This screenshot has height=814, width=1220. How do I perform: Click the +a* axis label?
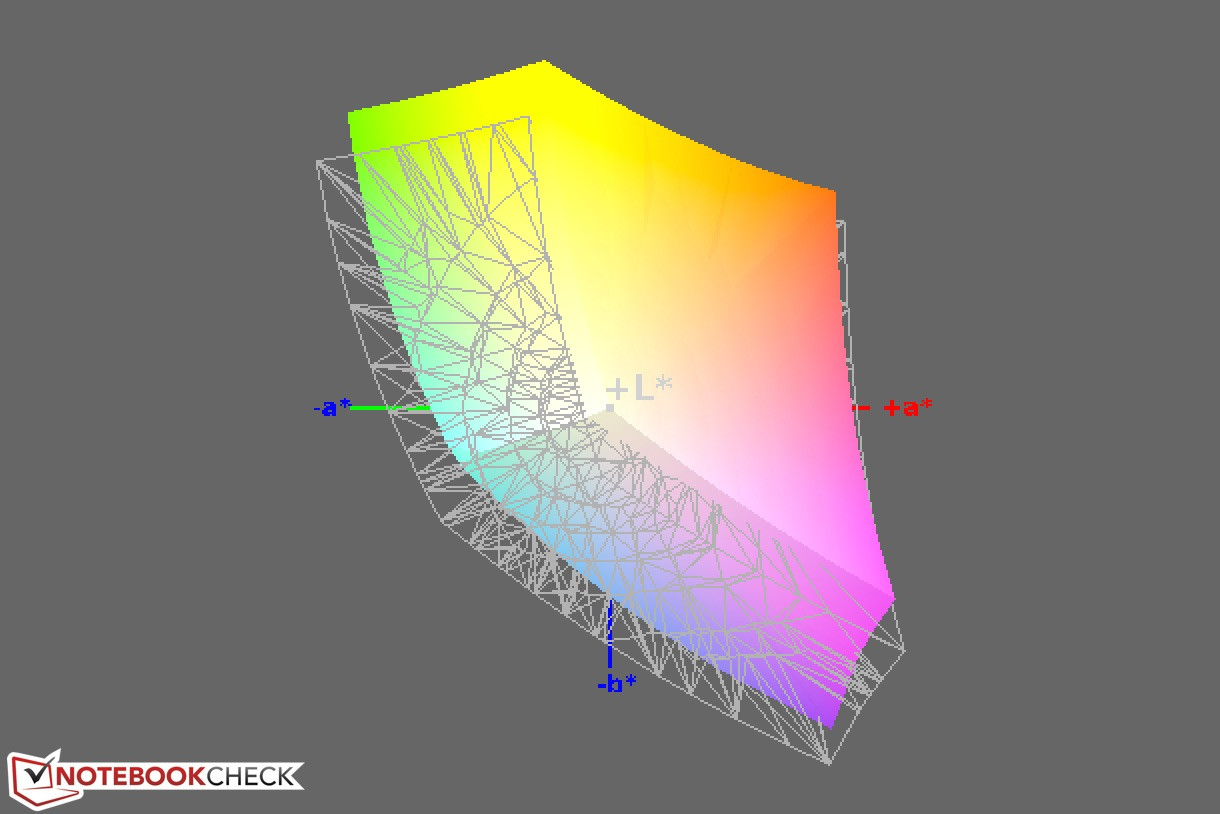(x=907, y=407)
